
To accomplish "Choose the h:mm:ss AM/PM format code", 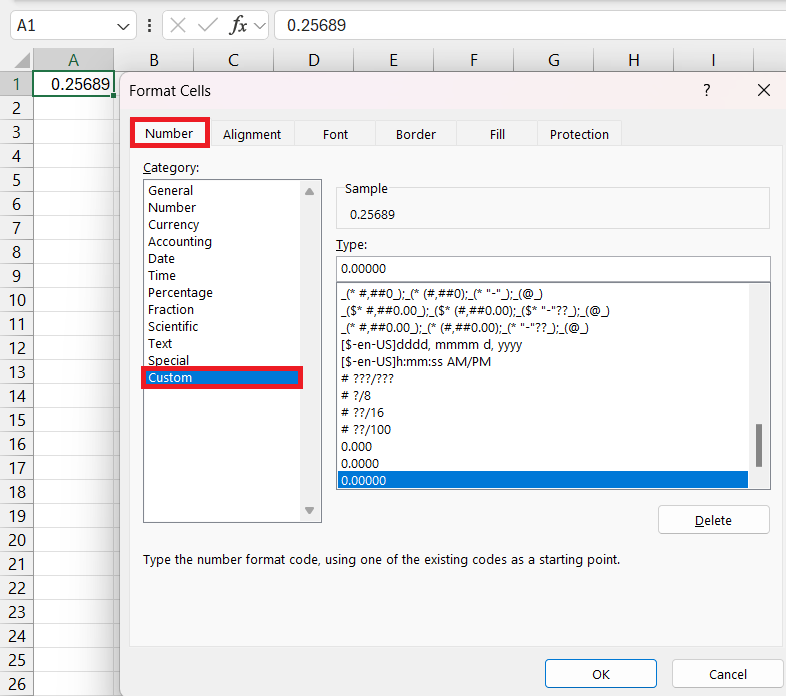I will (543, 362).
